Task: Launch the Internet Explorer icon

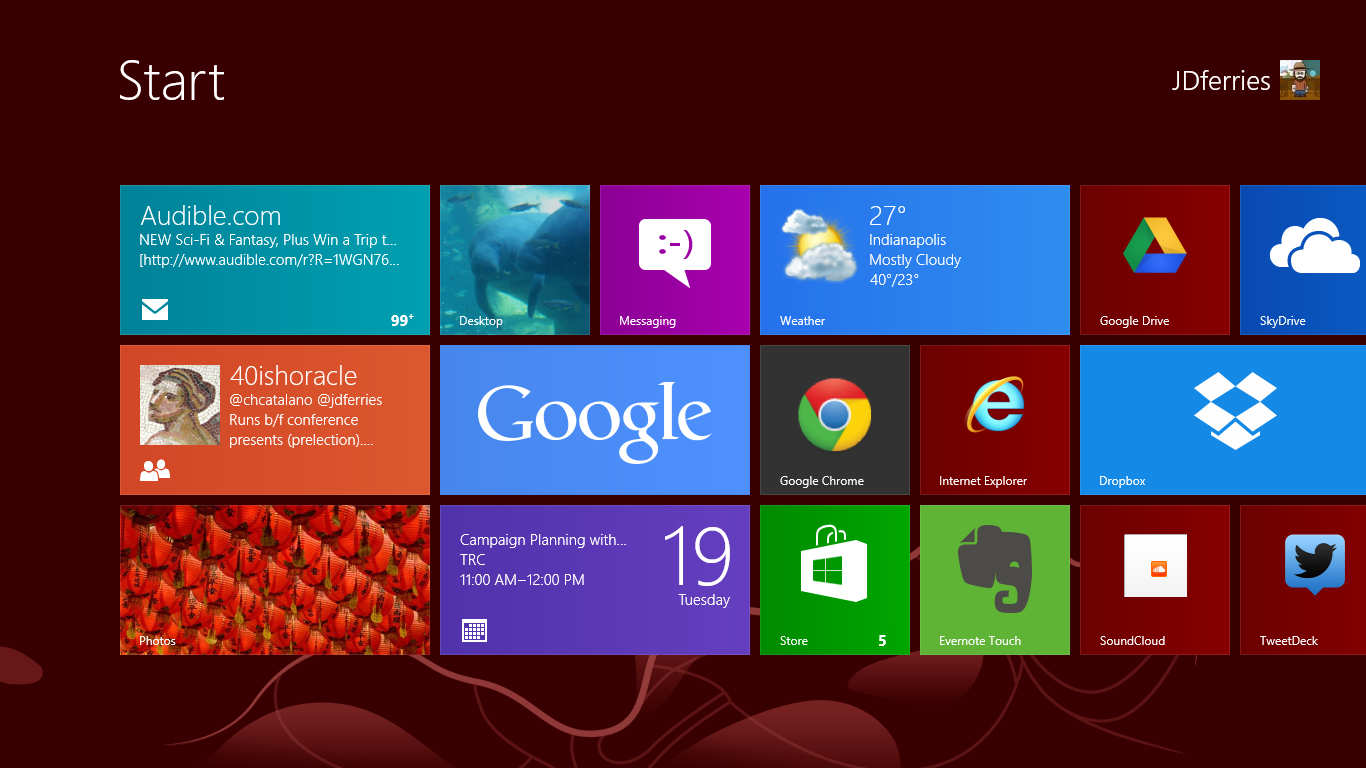Action: [995, 405]
